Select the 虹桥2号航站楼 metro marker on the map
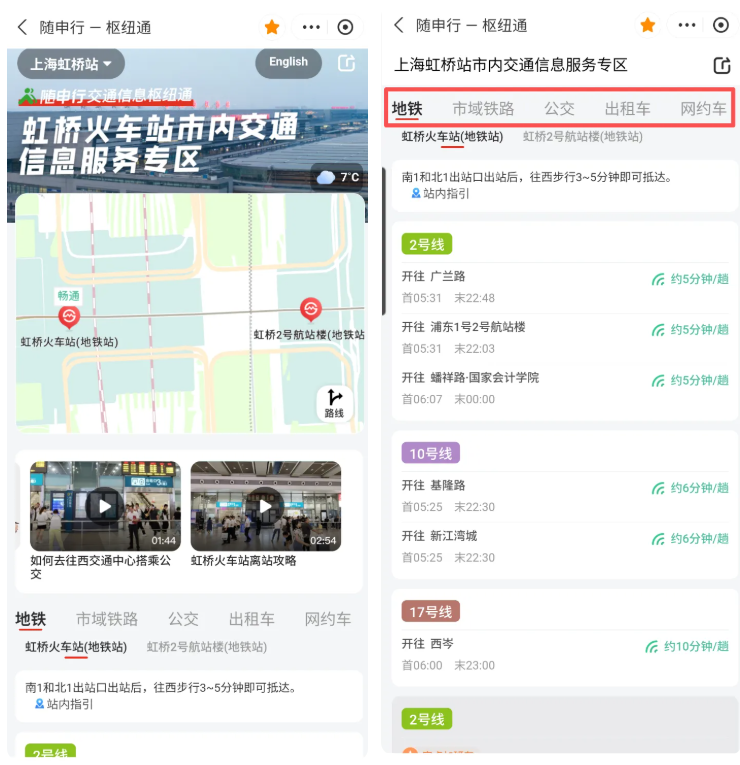 (x=311, y=310)
